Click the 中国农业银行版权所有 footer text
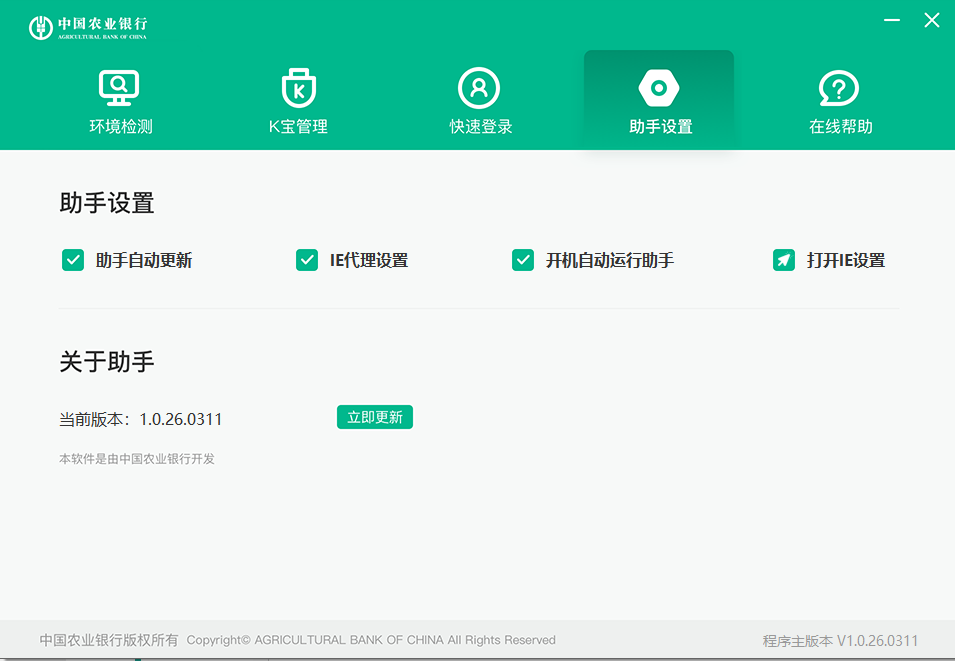This screenshot has height=661, width=955. [x=109, y=640]
